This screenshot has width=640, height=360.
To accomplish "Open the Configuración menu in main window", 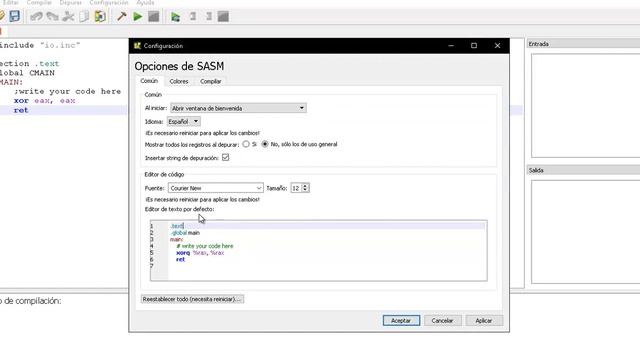I will (109, 2).
